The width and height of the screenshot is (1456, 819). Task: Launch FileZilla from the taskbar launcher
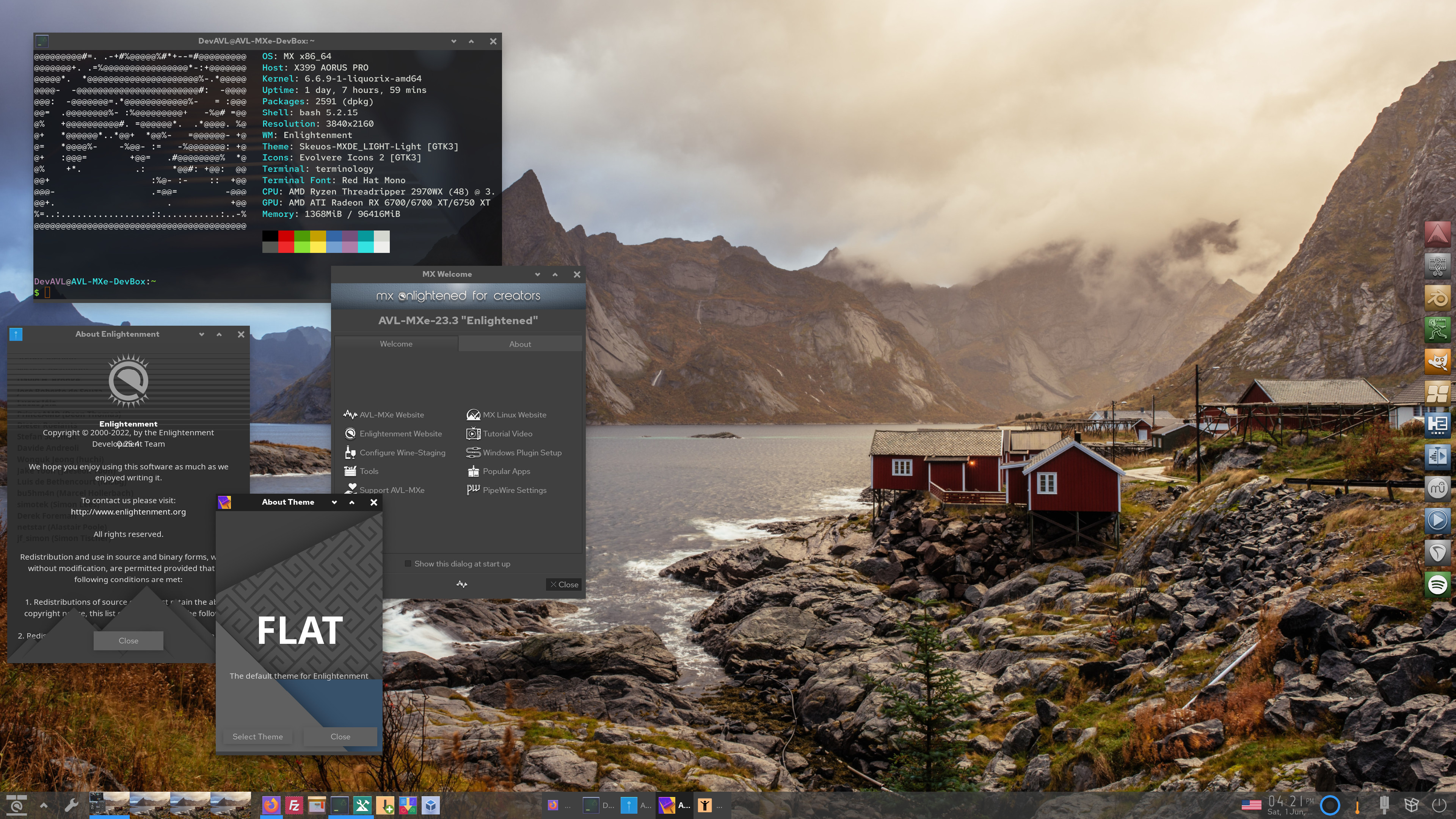[294, 805]
